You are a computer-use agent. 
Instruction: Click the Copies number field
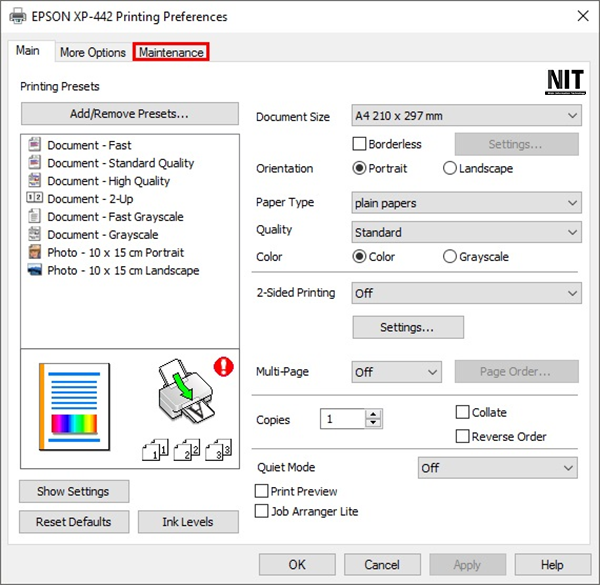(x=342, y=419)
